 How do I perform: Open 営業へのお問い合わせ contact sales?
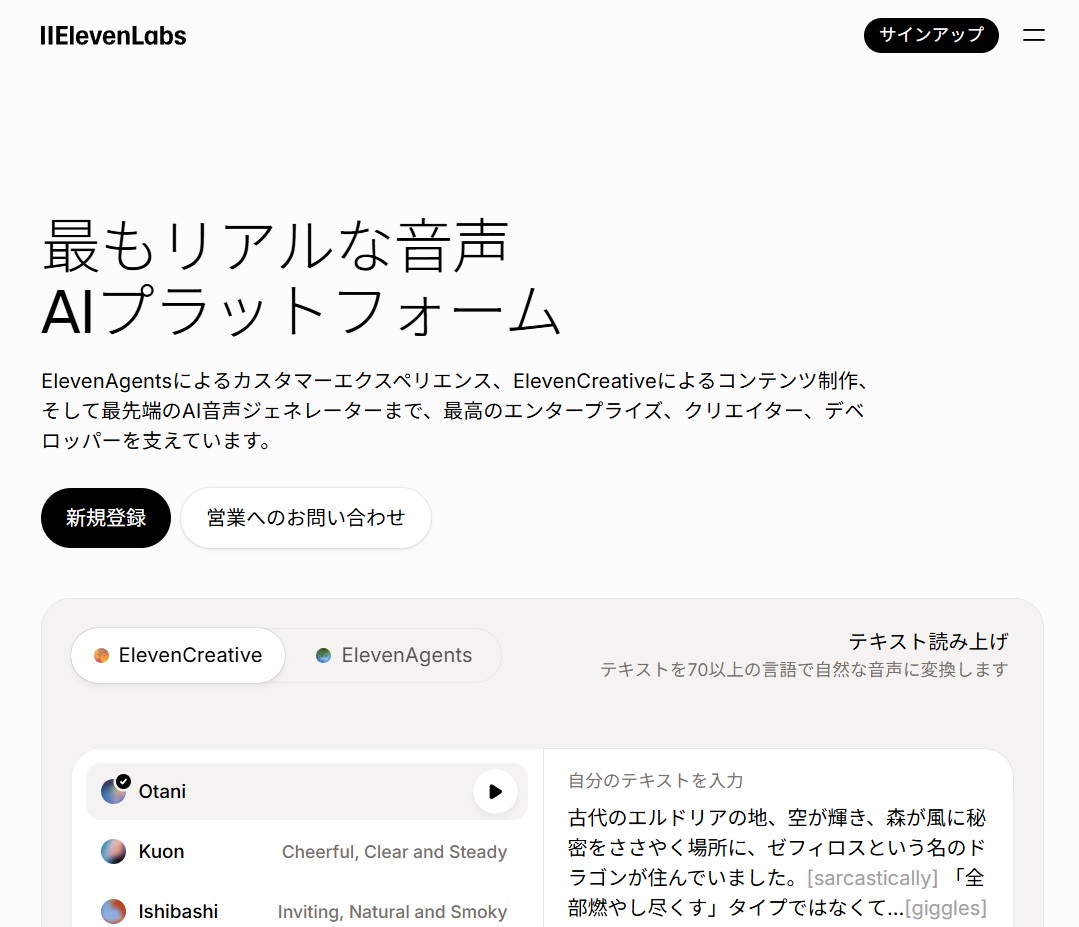click(305, 517)
